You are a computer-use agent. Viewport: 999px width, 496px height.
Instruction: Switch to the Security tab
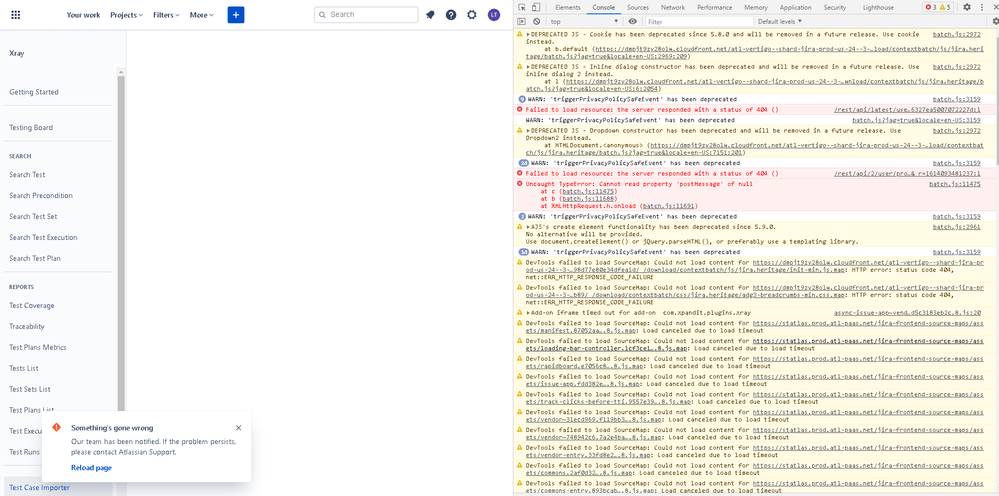point(834,7)
